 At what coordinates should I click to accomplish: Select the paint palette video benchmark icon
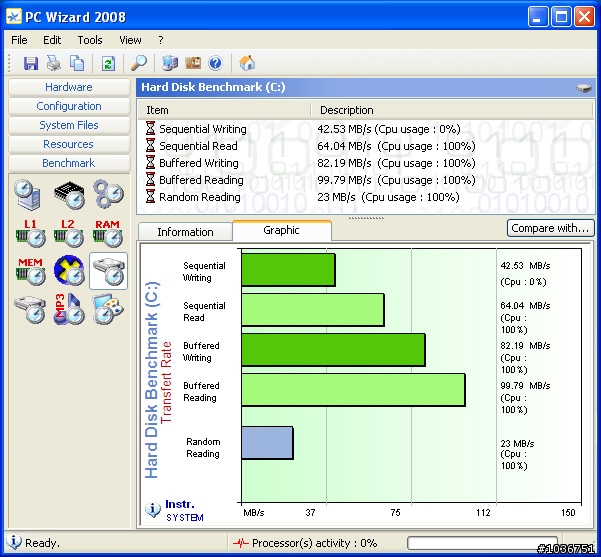(x=108, y=309)
